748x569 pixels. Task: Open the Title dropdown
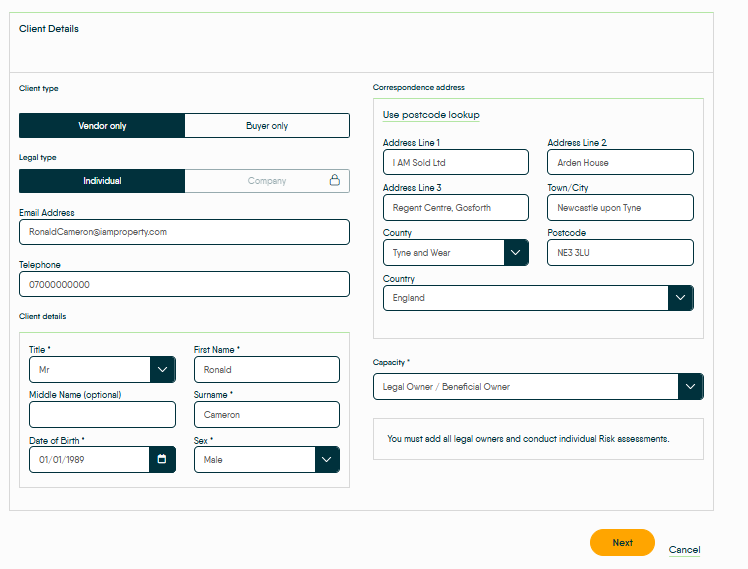click(x=162, y=370)
